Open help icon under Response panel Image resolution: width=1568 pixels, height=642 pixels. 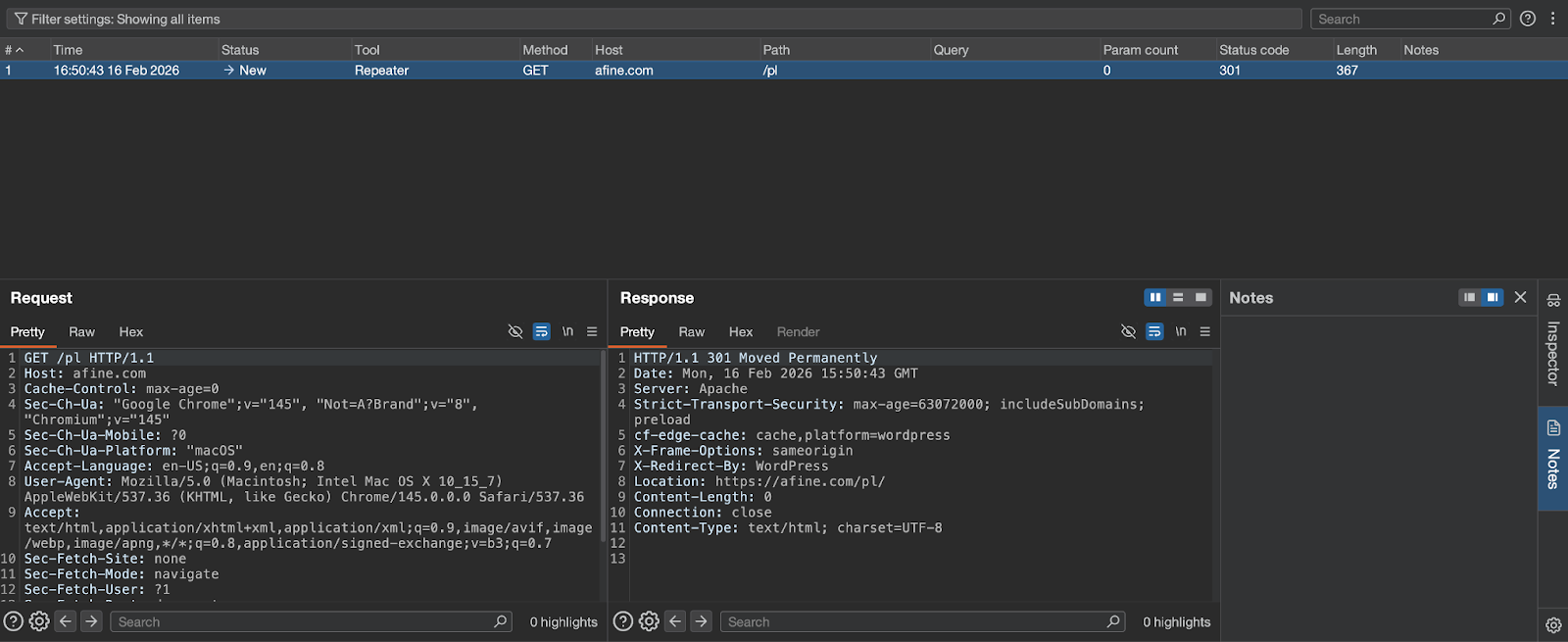pyautogui.click(x=623, y=621)
